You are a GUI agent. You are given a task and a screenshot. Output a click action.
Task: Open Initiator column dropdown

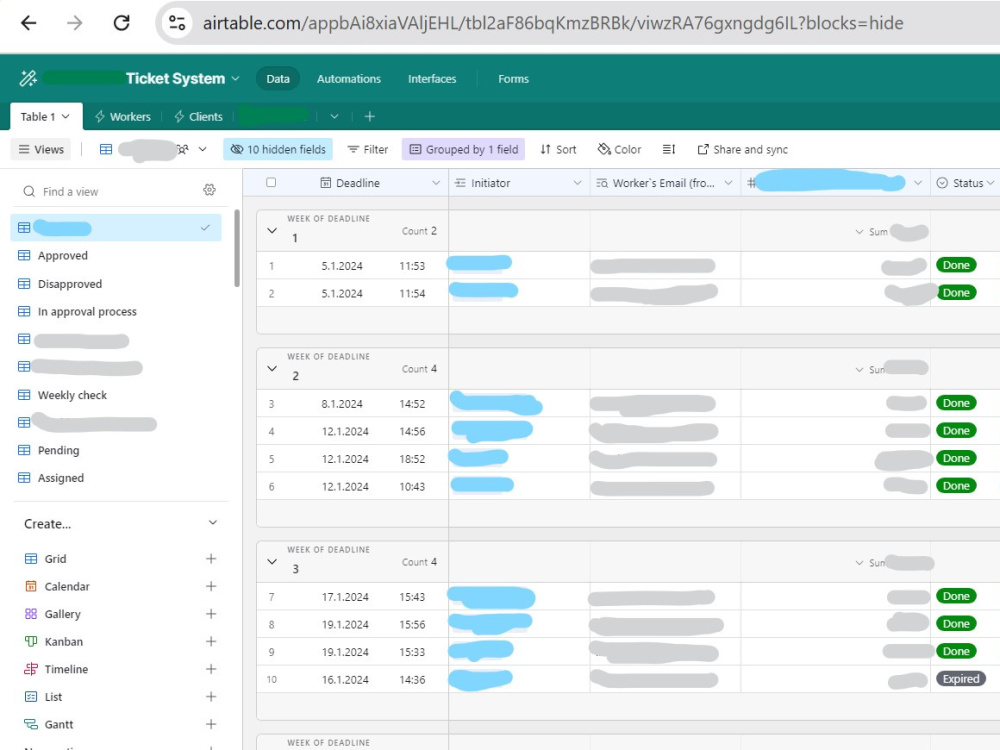click(577, 183)
